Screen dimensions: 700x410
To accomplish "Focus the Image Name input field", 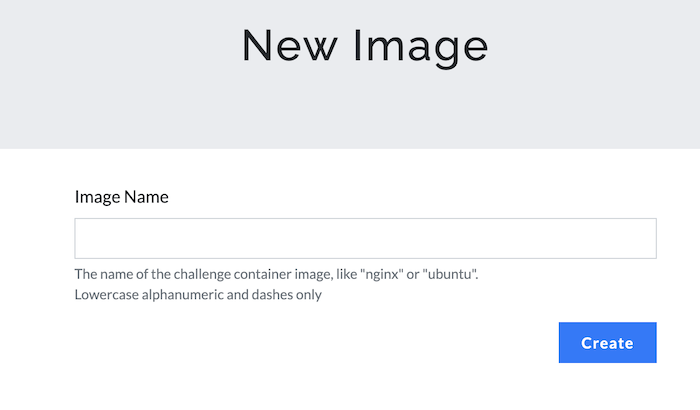I will pyautogui.click(x=365, y=239).
